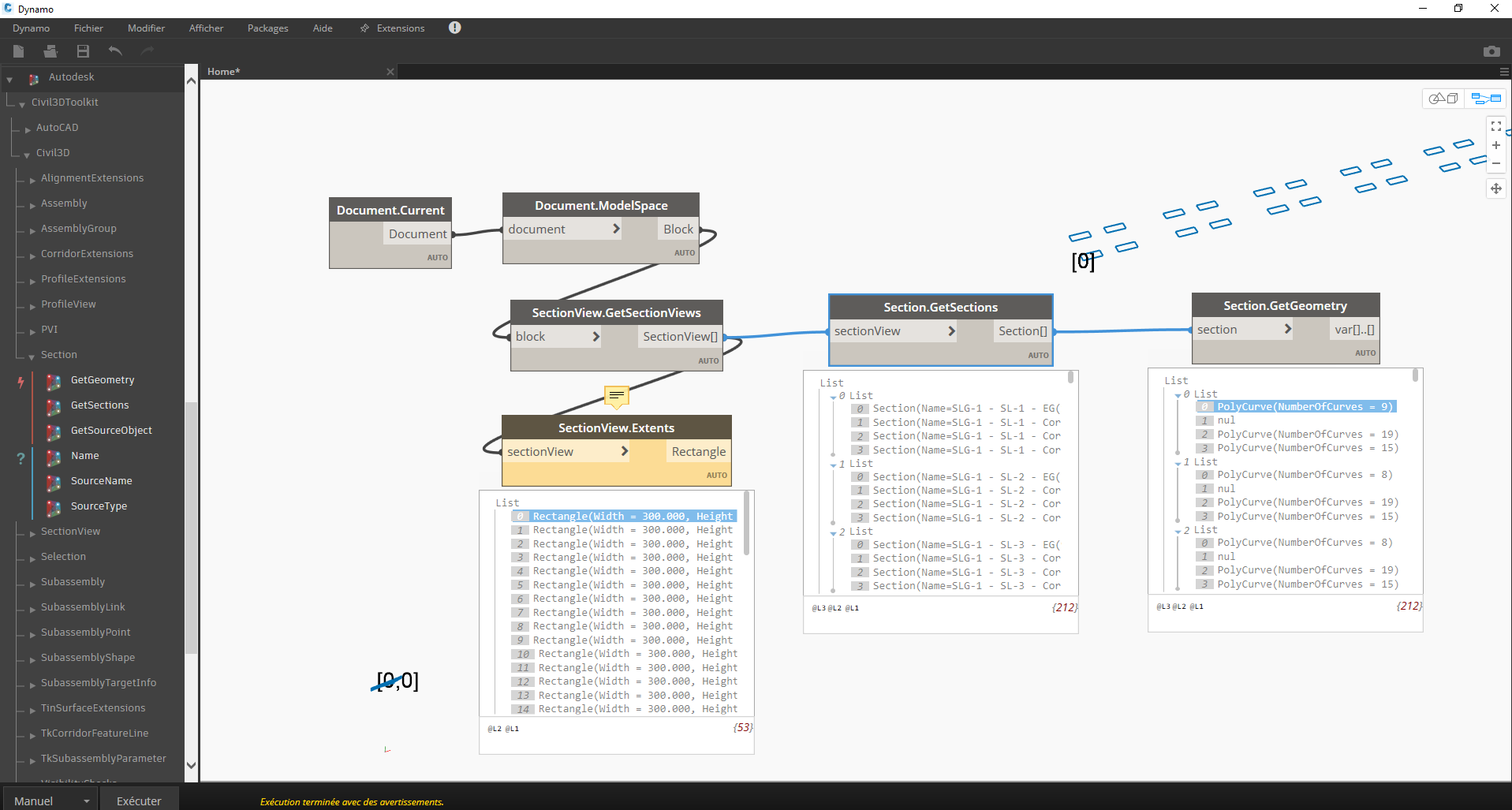Viewport: 1512px width, 810px height.
Task: Click the warning notification exclamation icon
Action: 455,28
